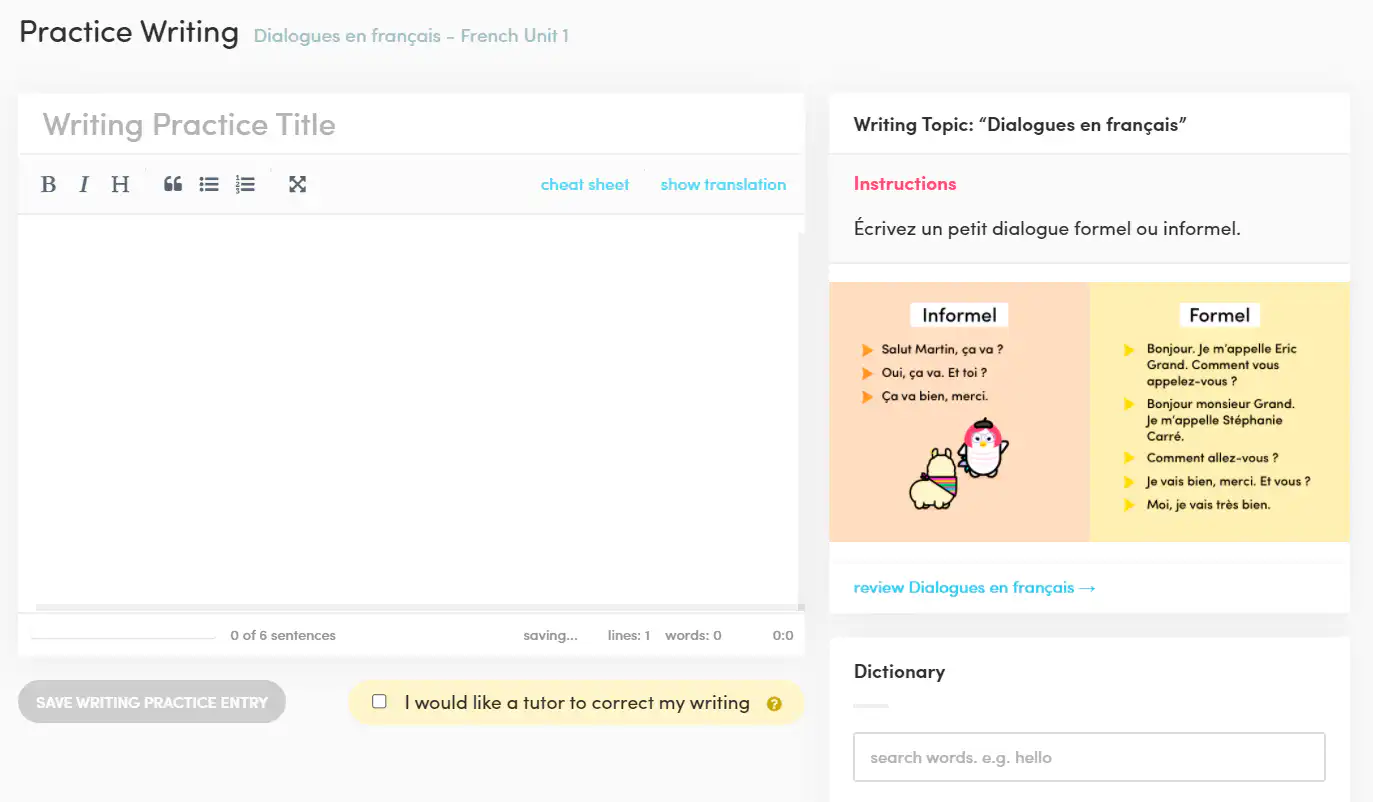Open review Dialogues en français link
Image resolution: width=1373 pixels, height=802 pixels.
point(975,588)
